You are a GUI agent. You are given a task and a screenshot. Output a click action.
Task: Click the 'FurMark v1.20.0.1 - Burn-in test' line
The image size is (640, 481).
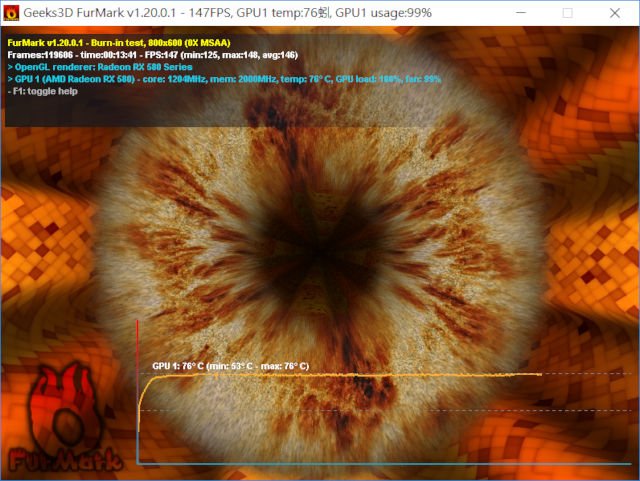click(119, 42)
